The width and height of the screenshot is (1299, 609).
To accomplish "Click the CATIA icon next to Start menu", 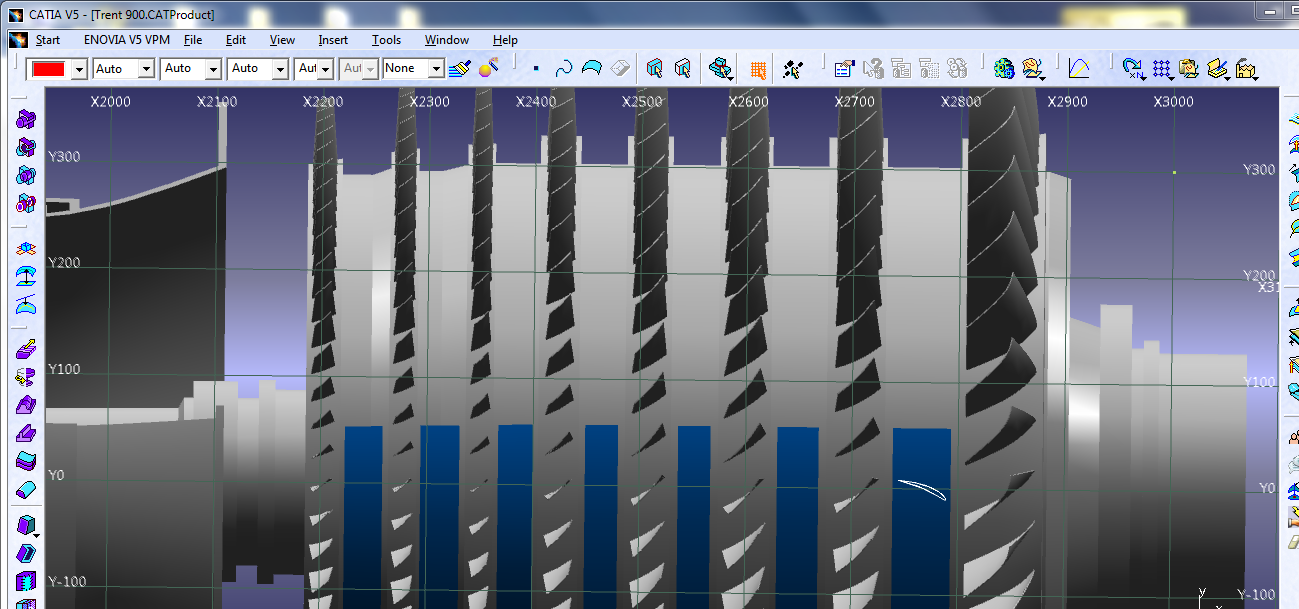I will (18, 40).
